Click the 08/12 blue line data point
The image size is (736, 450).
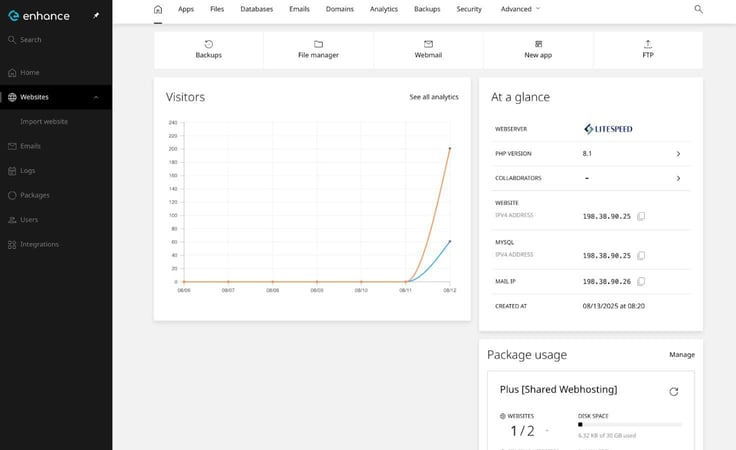point(450,242)
